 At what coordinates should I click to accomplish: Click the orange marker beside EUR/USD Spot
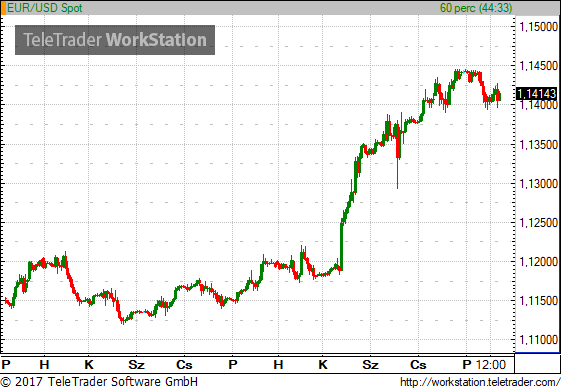3,8
